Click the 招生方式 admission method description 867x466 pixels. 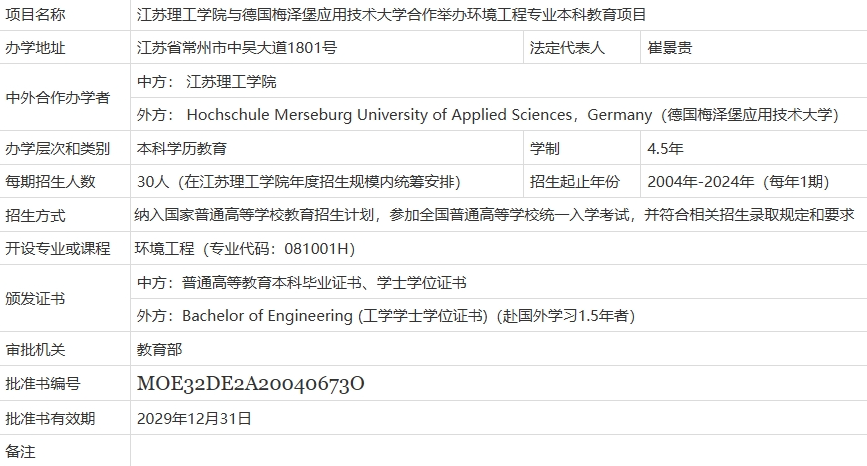494,215
